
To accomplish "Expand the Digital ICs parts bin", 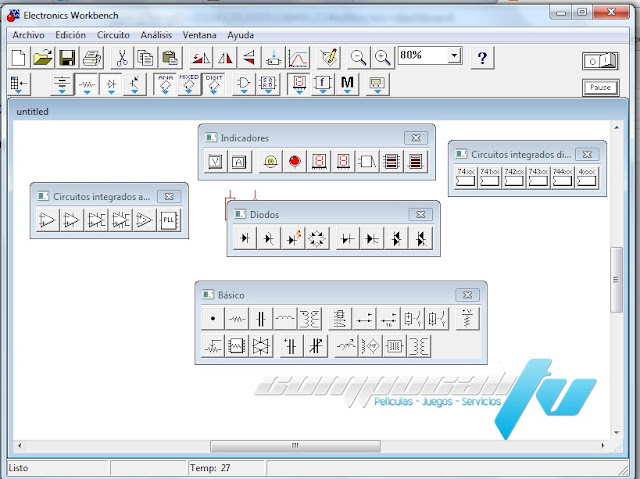I will tap(213, 84).
